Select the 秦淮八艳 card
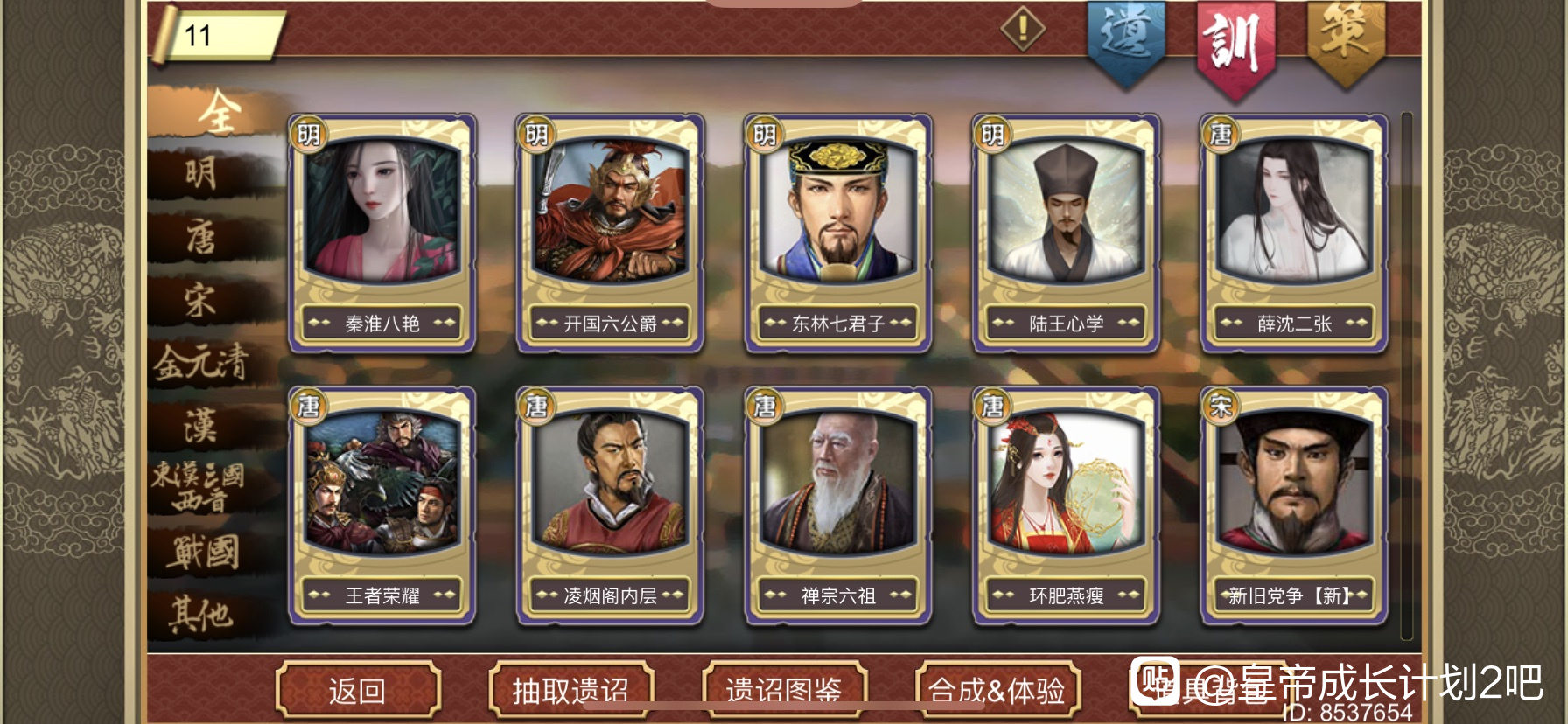This screenshot has width=1568, height=724. (382, 233)
